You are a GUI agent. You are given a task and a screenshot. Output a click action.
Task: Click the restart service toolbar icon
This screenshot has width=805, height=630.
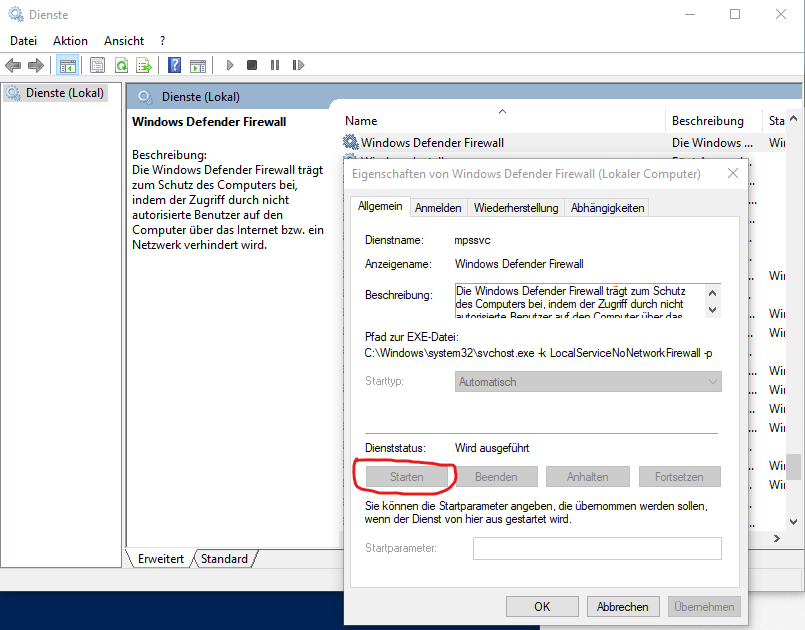(298, 65)
